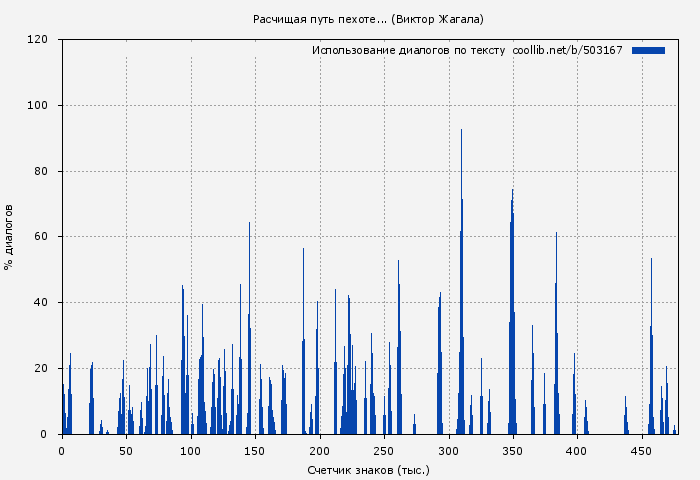Click the x-axis tick label 450
This screenshot has height=480, width=700.
point(641,451)
